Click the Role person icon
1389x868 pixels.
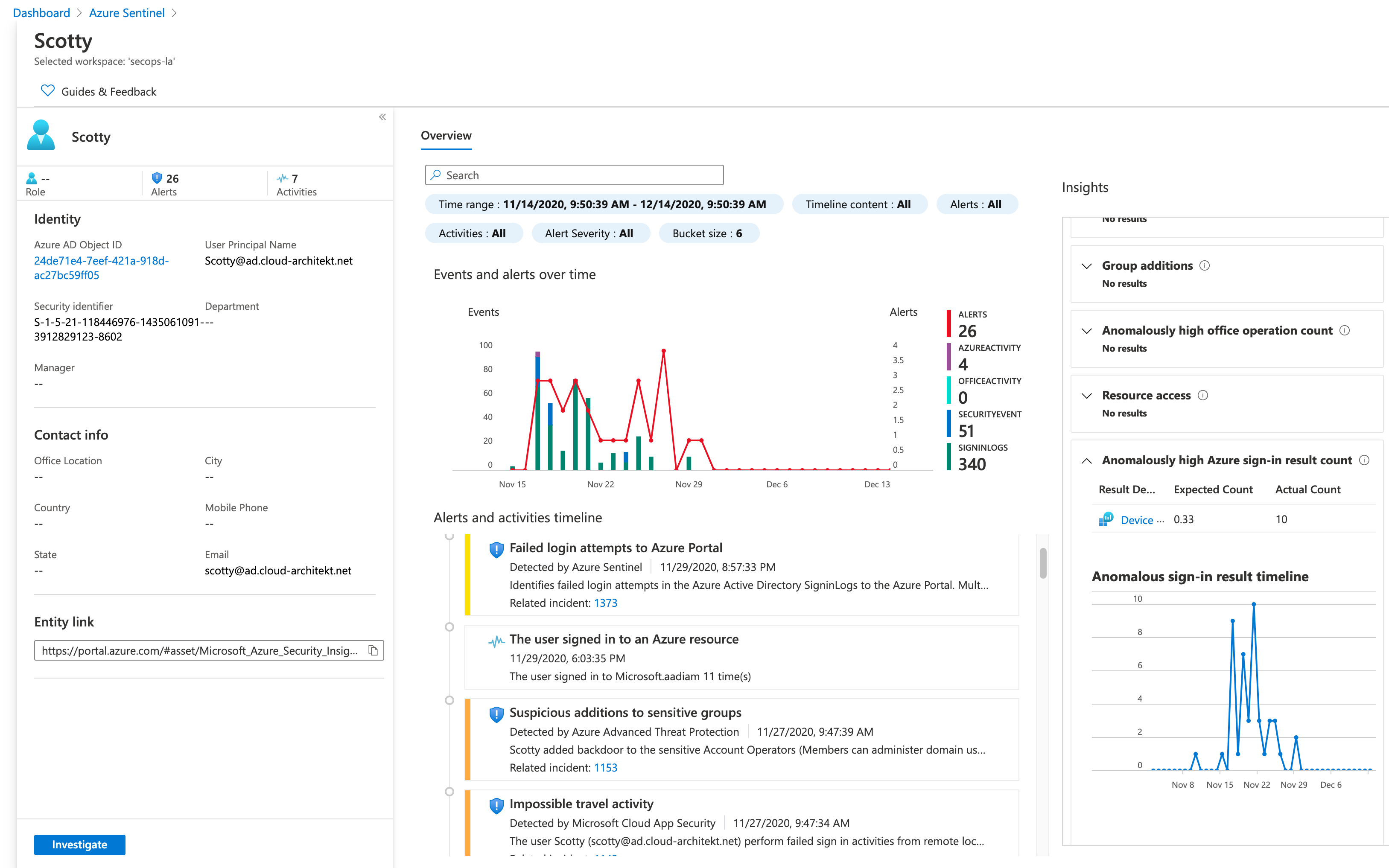(32, 178)
